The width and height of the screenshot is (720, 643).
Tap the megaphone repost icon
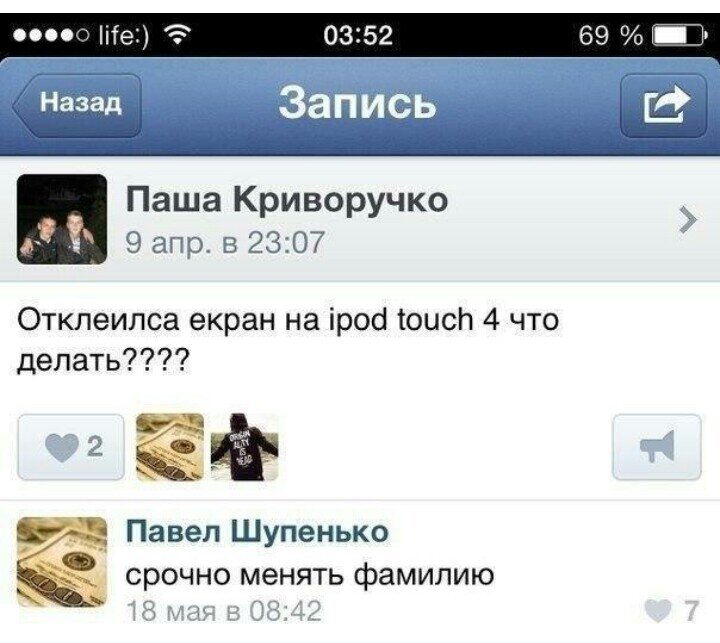[x=657, y=447]
